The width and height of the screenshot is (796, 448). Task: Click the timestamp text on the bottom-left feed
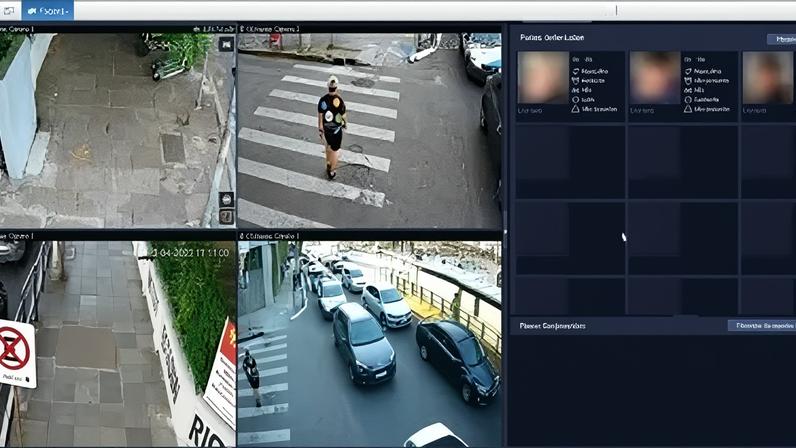[x=189, y=252]
